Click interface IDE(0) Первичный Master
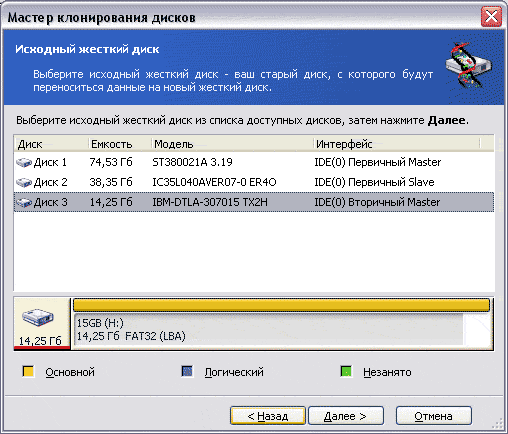This screenshot has height=434, width=508. pyautogui.click(x=378, y=162)
